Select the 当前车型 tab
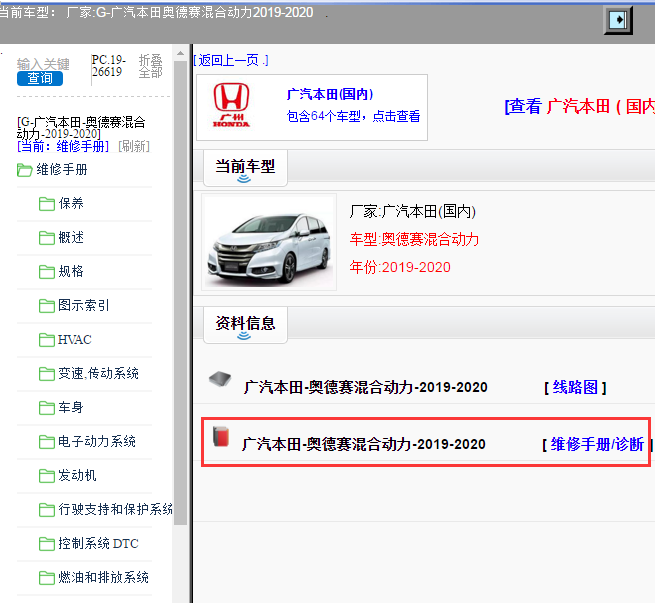655x603 pixels. [x=245, y=168]
